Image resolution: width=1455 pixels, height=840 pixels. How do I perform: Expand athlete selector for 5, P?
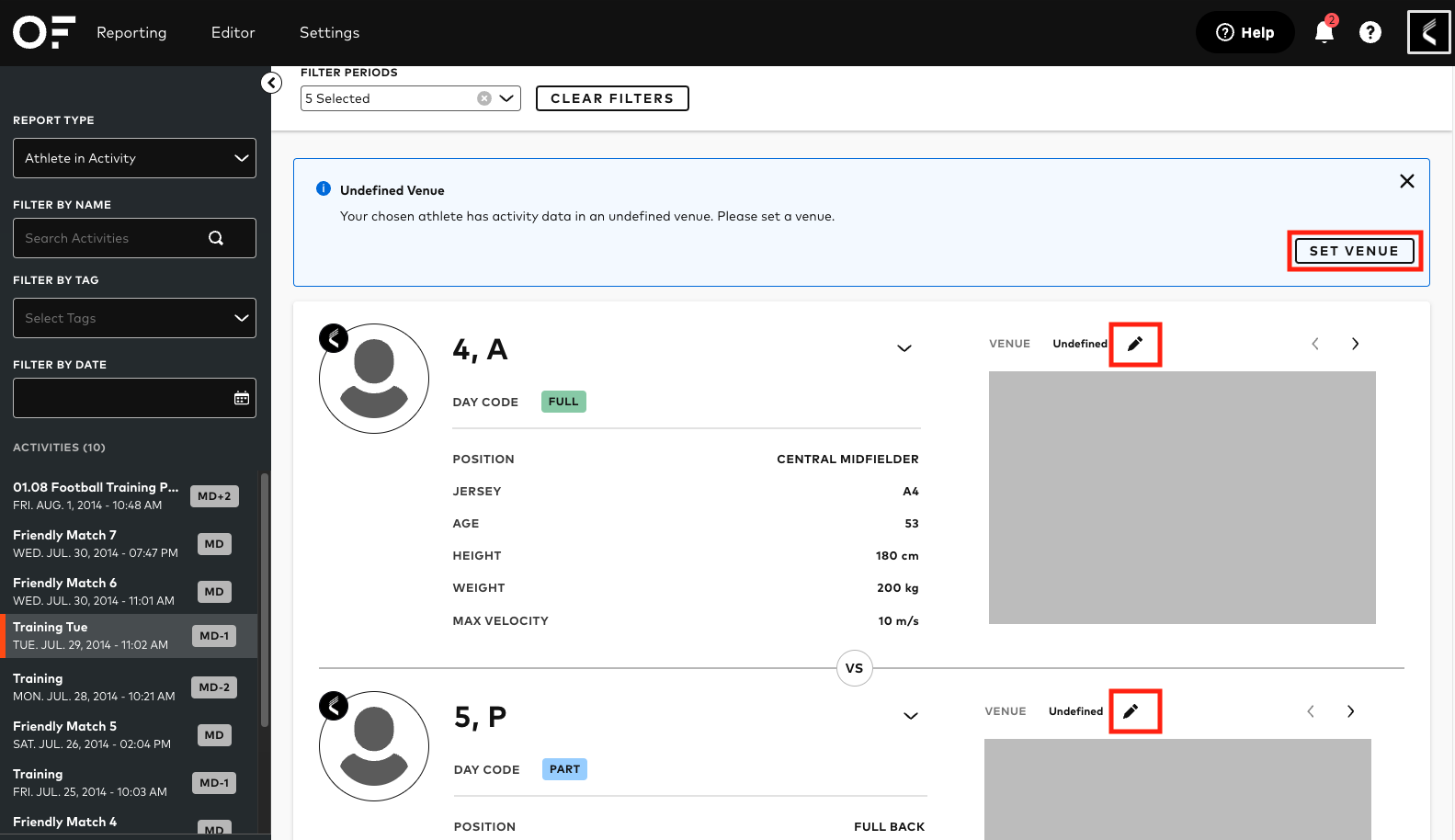coord(911,716)
